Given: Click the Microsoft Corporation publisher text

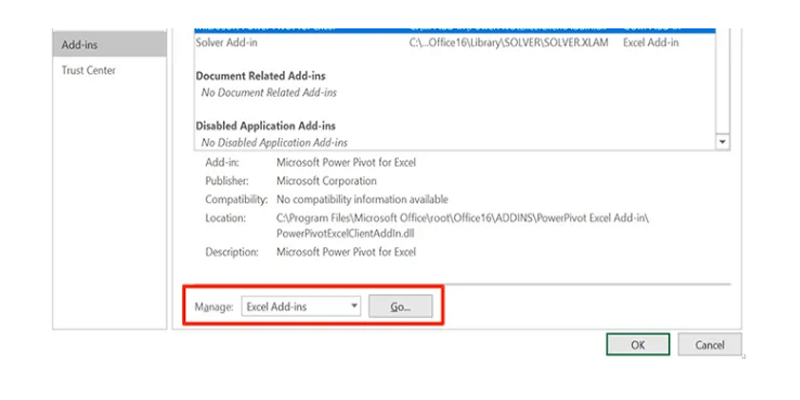Looking at the screenshot, I should coord(326,181).
